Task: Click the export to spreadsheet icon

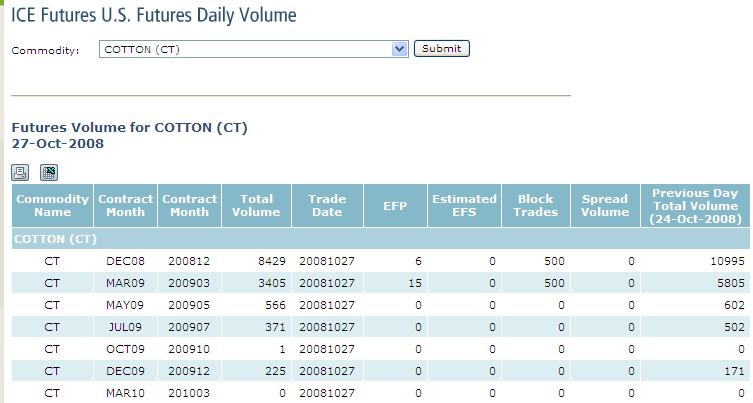Action: click(x=49, y=172)
